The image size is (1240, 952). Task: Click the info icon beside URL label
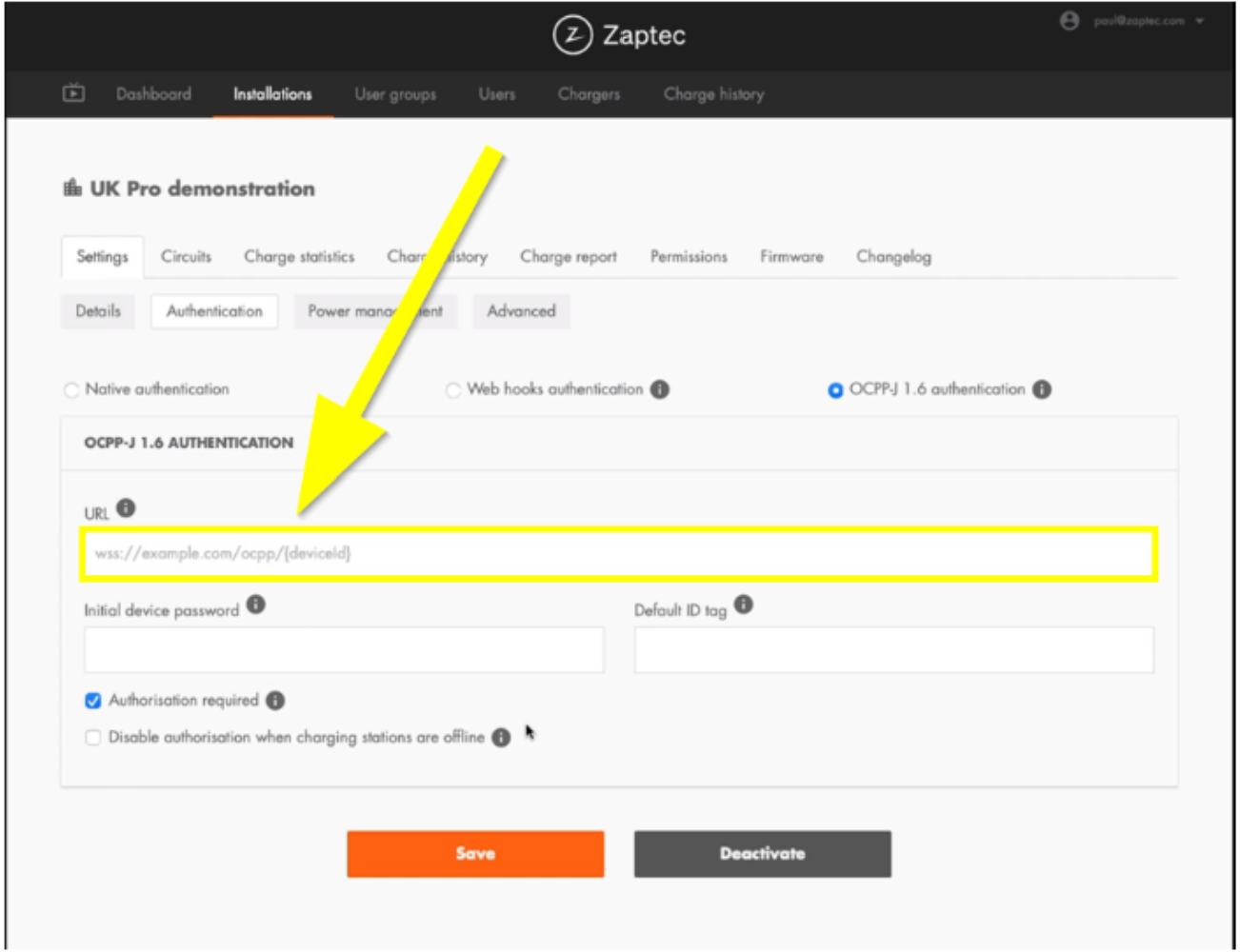tap(126, 508)
